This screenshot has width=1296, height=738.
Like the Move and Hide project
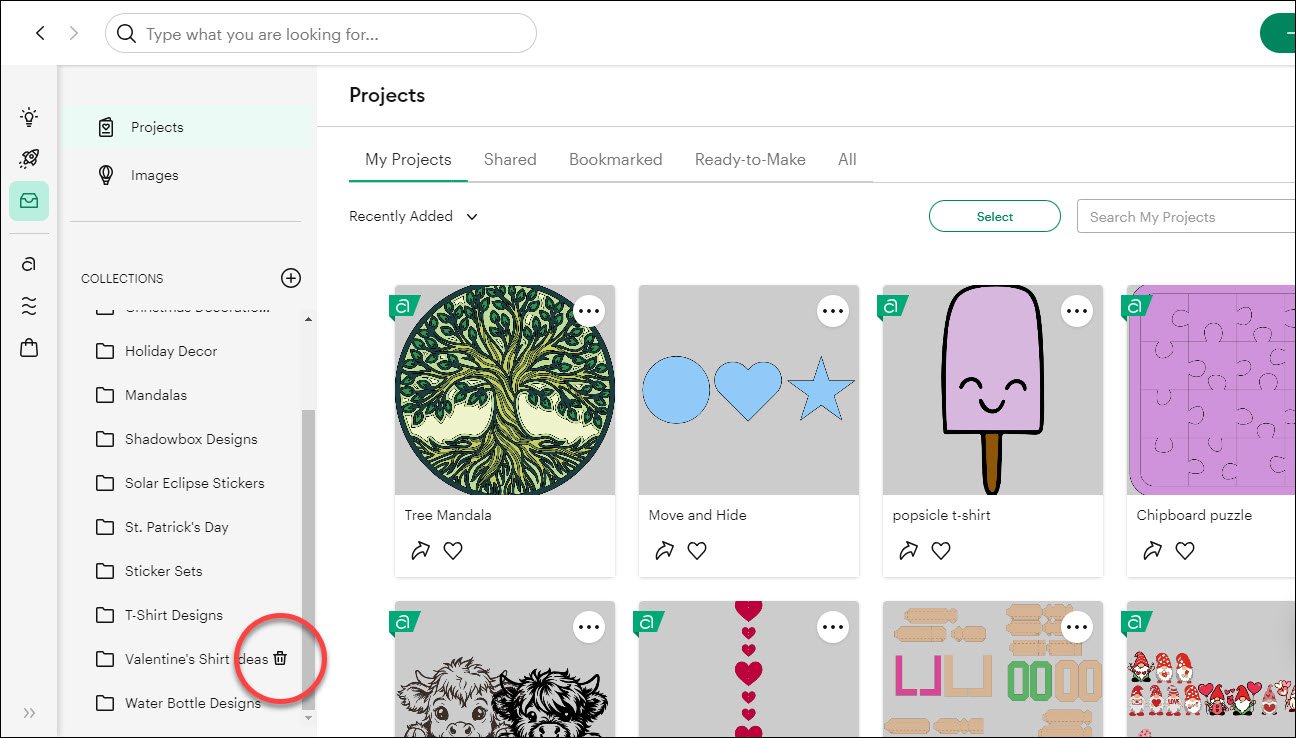pos(697,550)
